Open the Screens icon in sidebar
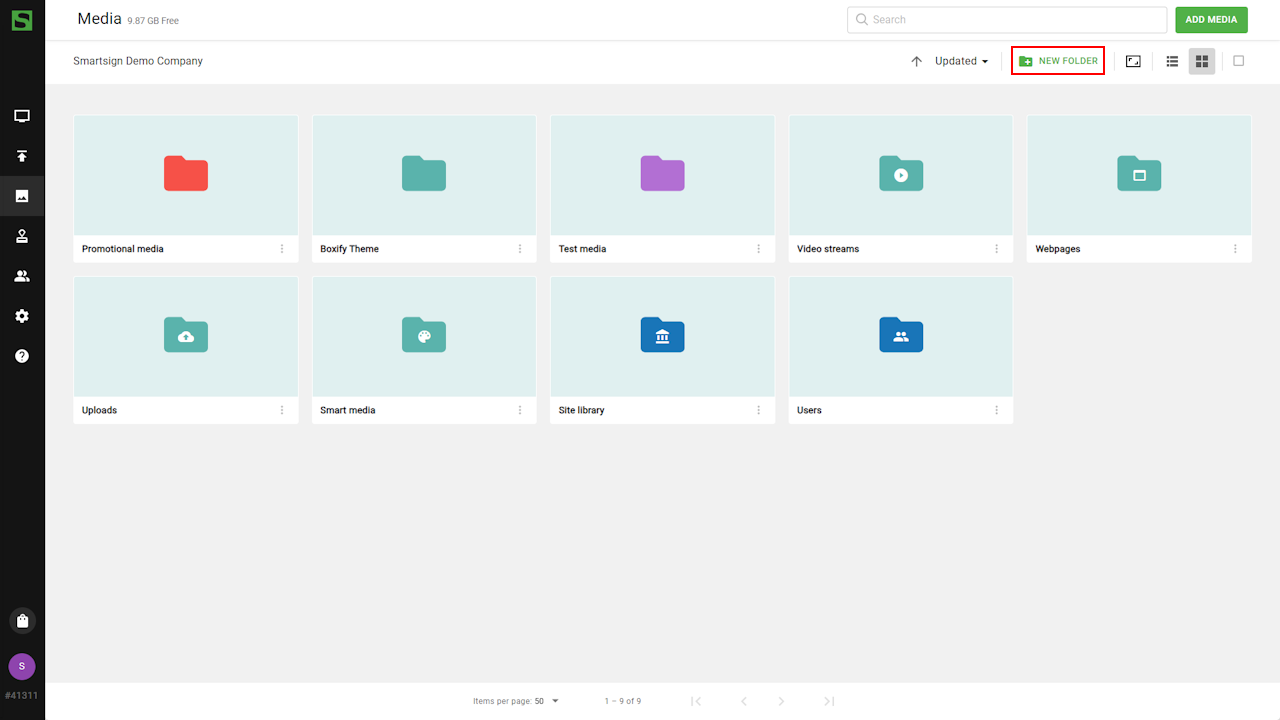 pos(22,116)
